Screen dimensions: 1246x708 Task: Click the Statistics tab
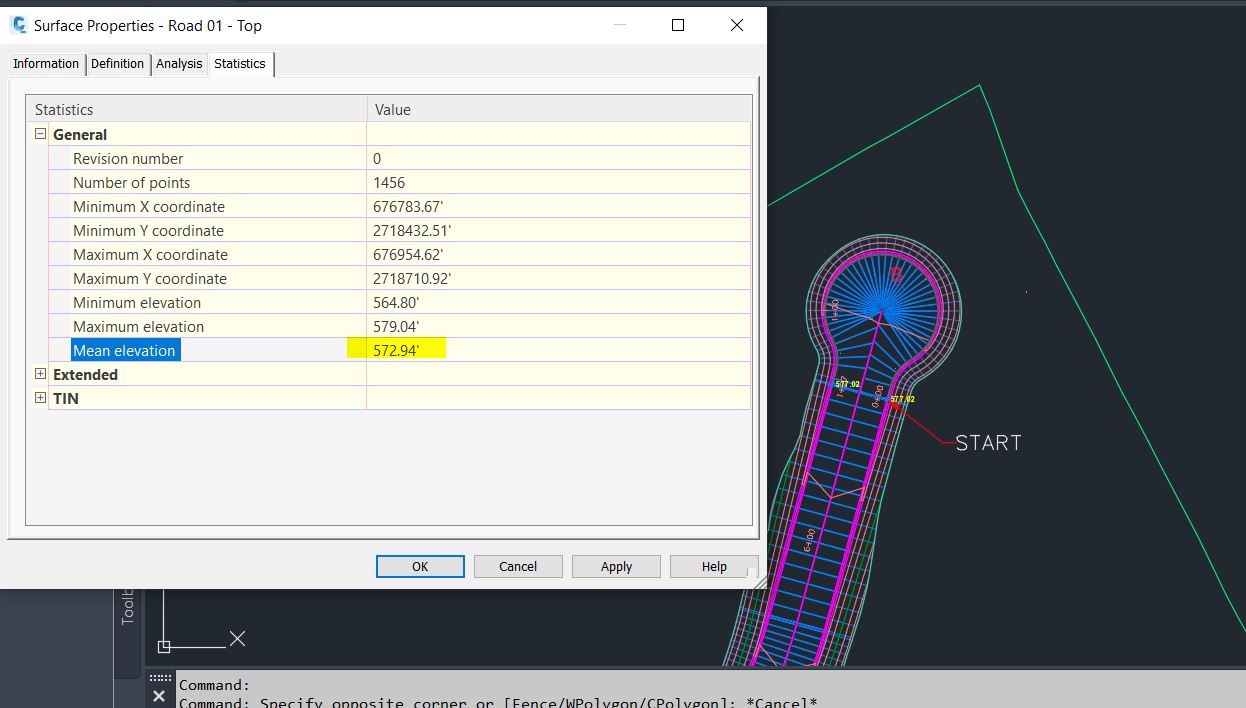click(240, 63)
